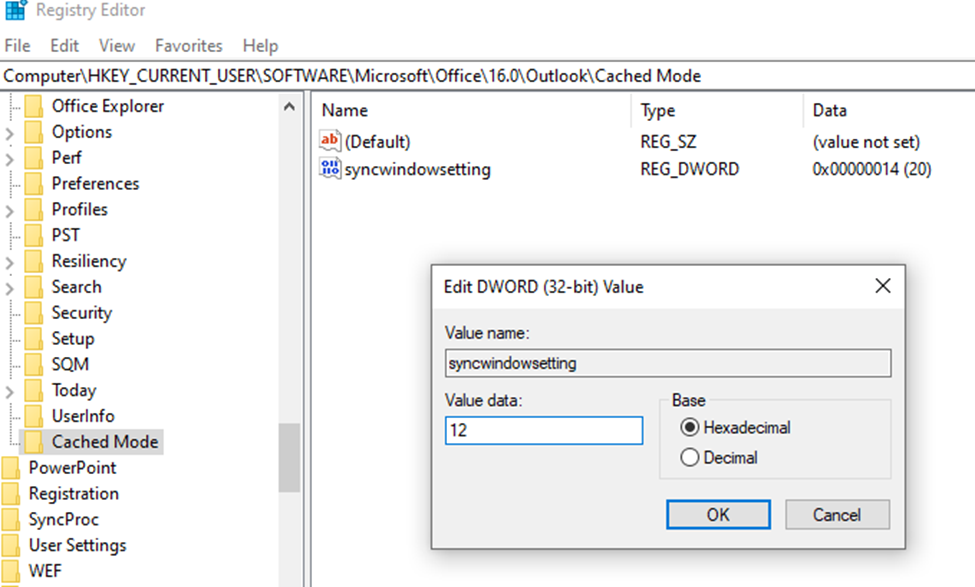This screenshot has height=587, width=975.
Task: Select the PowerPoint folder icon
Action: tap(11, 468)
